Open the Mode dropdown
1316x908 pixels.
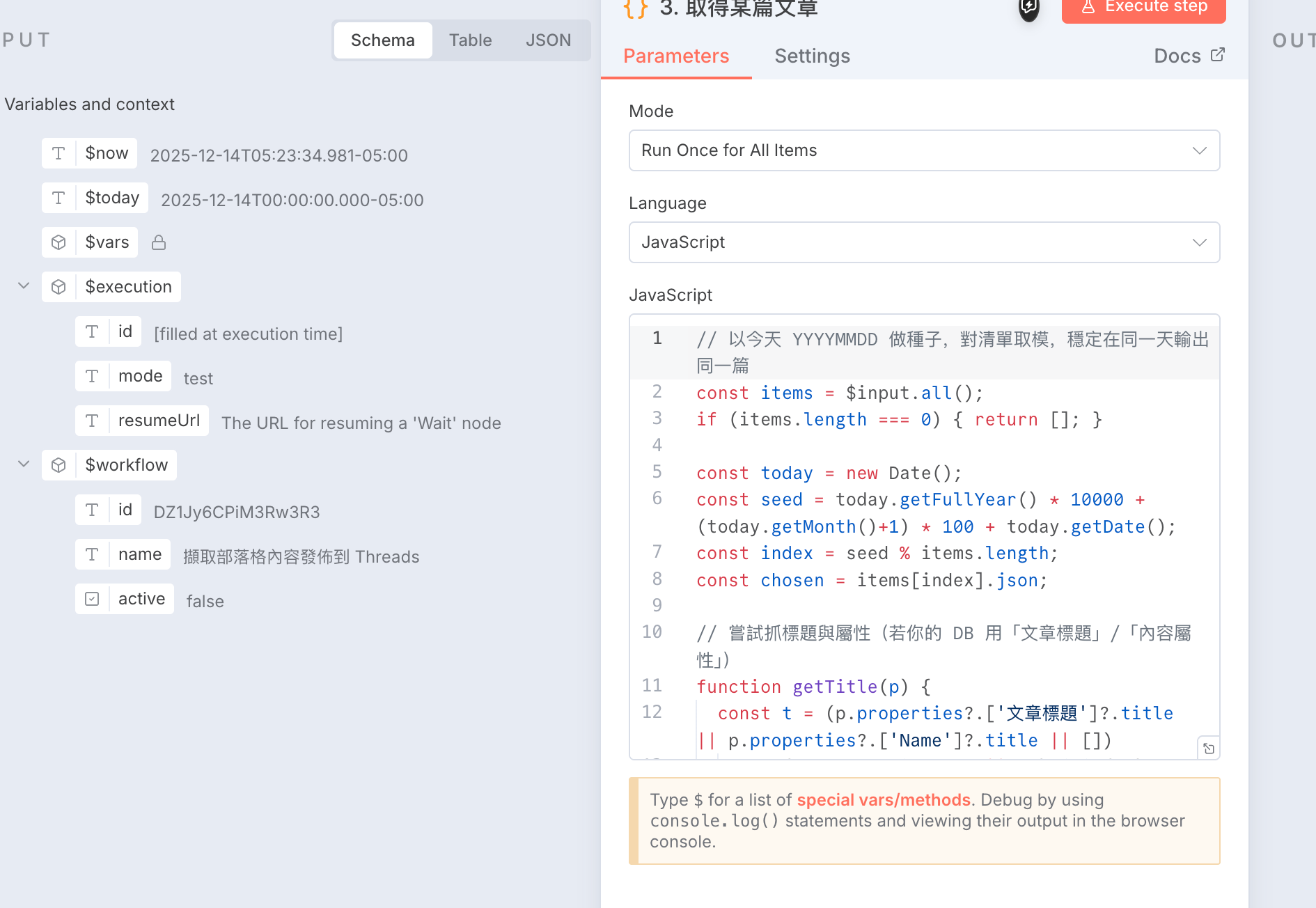click(924, 150)
